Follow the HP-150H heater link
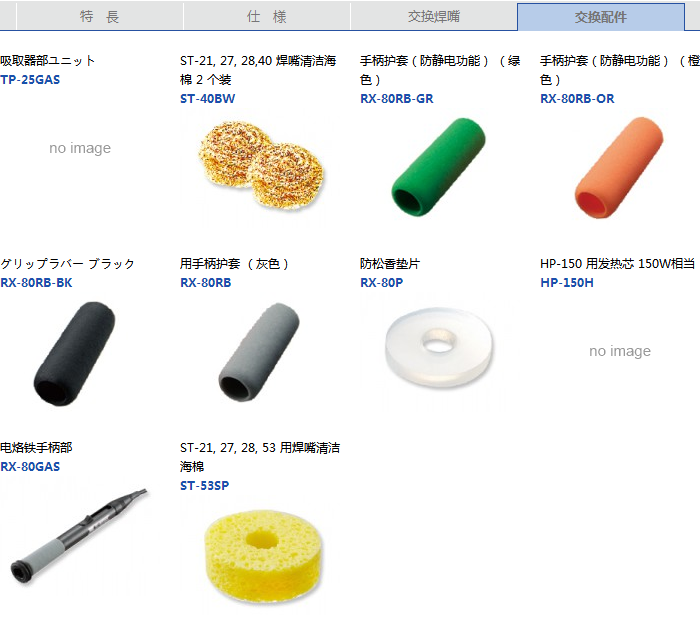Screen dimensions: 700x623 pyautogui.click(x=567, y=283)
